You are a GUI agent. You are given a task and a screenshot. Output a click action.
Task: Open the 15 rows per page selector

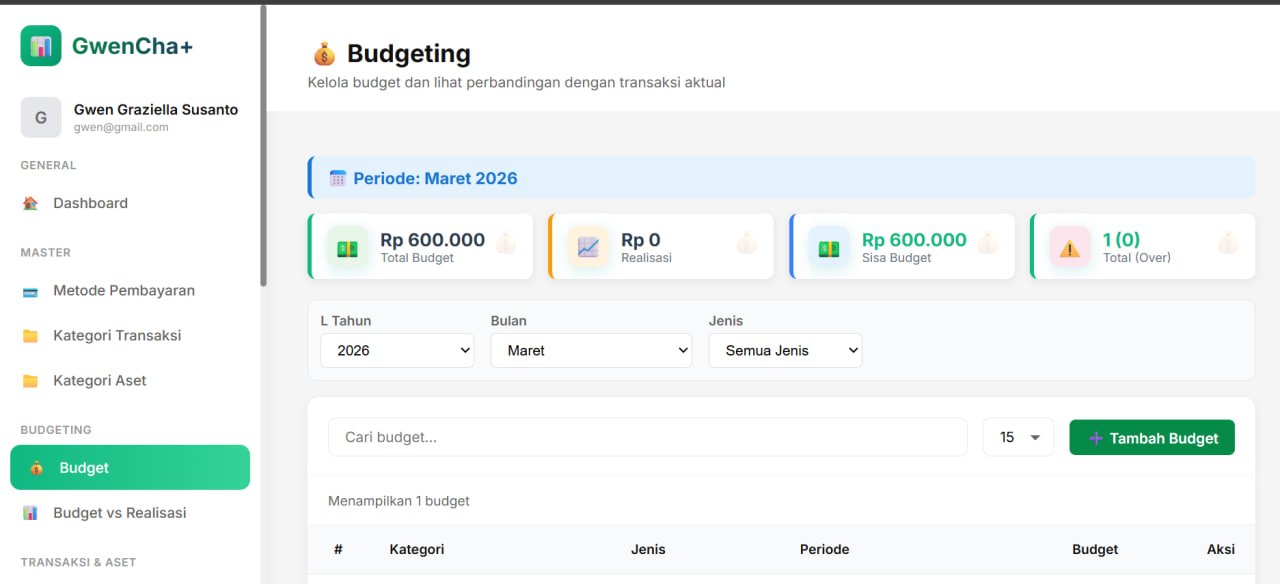[1018, 437]
